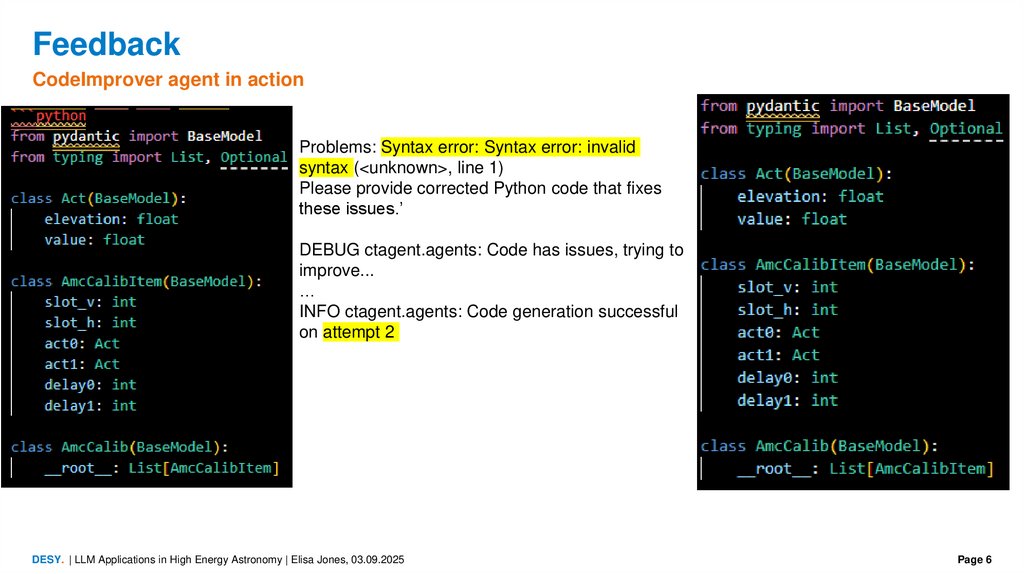Viewport: 1024px width, 574px height.
Task: Click 'value: float' in right code block
Action: click(792, 219)
